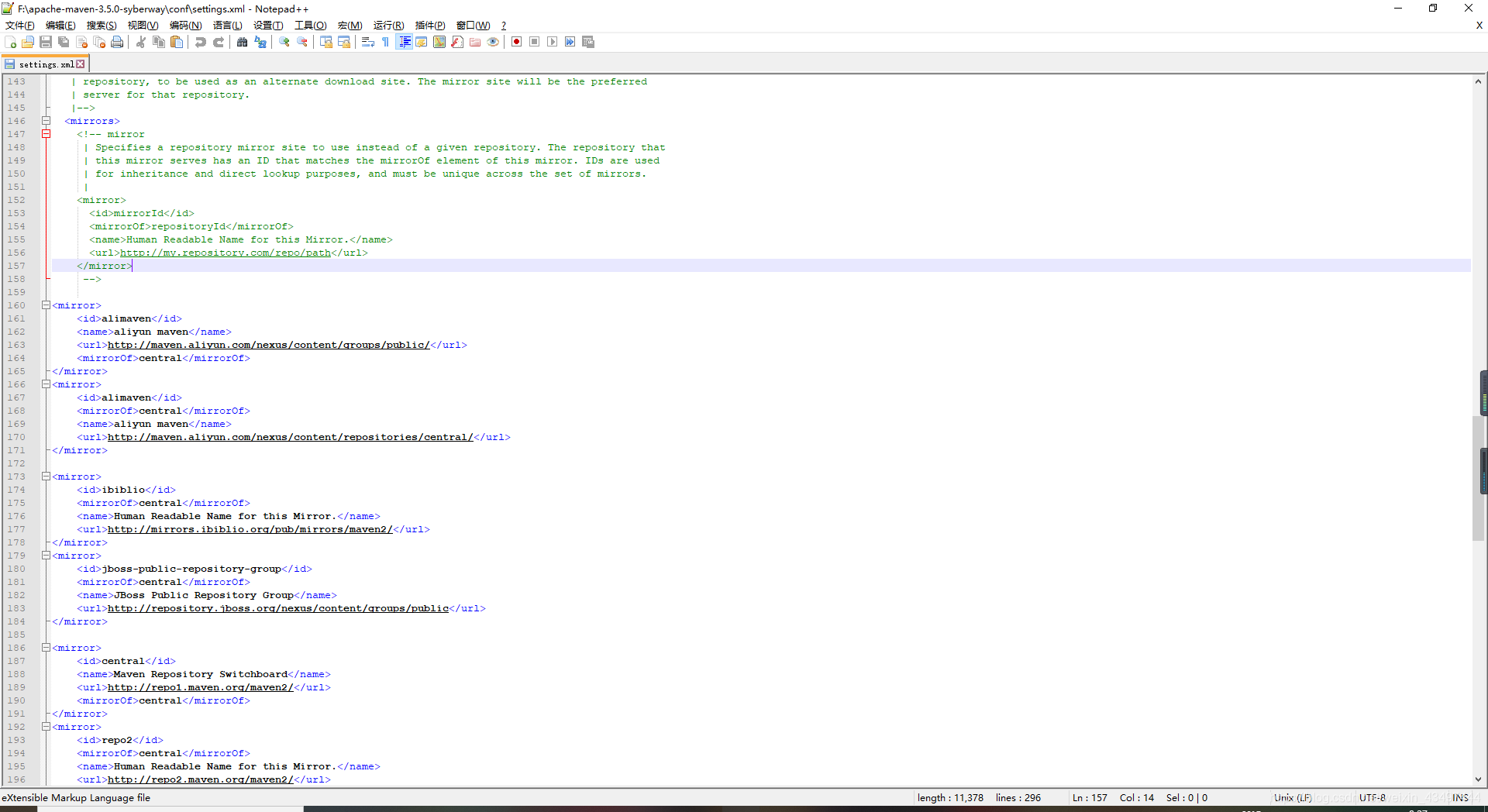Open the 插件(P) menu
This screenshot has width=1488, height=812.
(430, 26)
